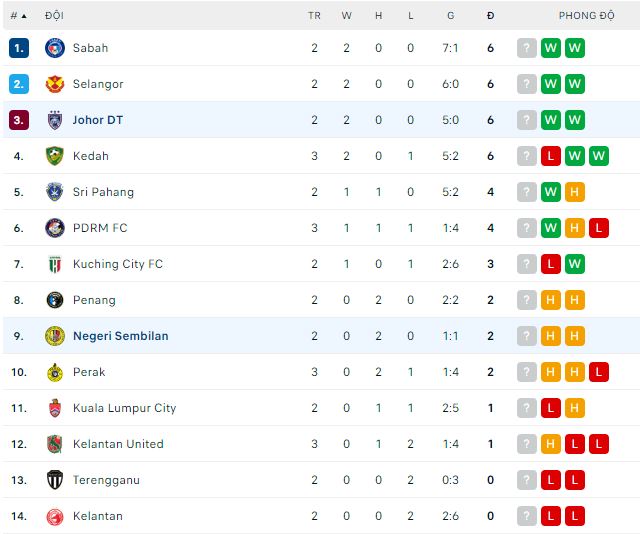Click the PHONG ĐỘ form column header
Viewport: 640px width, 534px height.
click(586, 15)
